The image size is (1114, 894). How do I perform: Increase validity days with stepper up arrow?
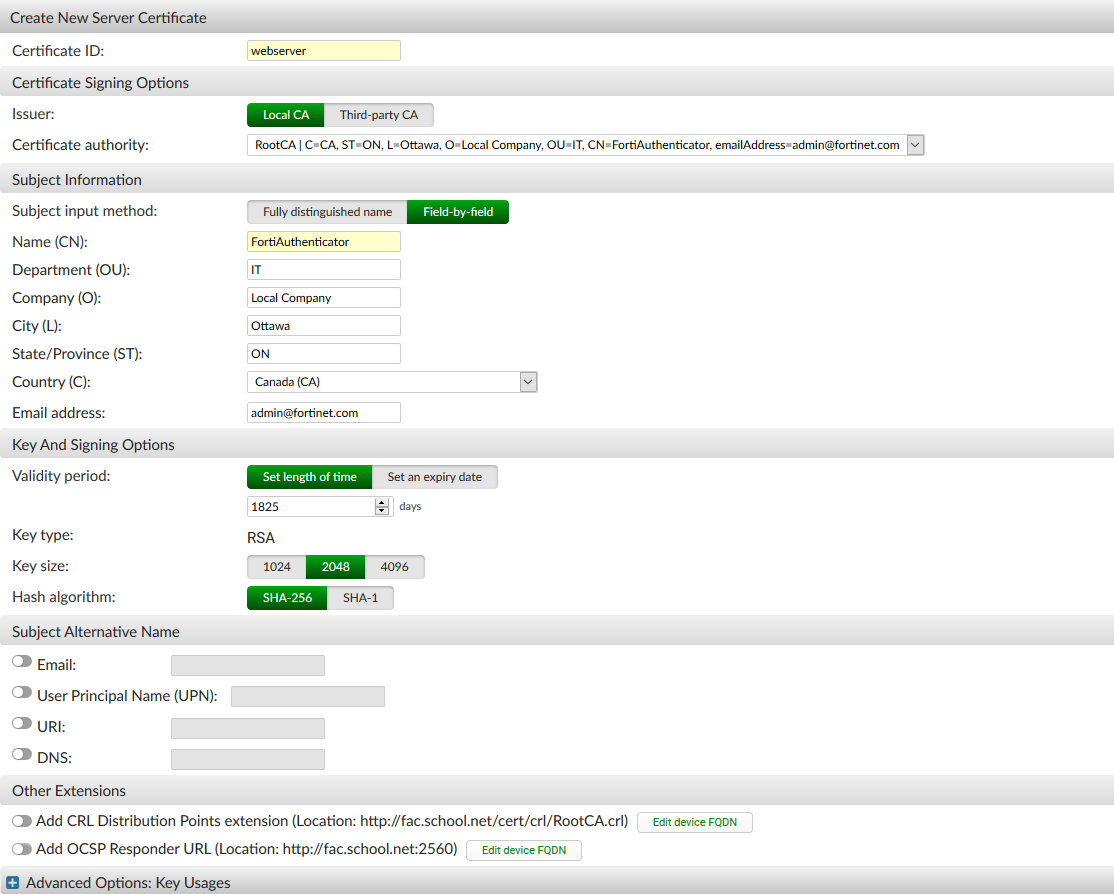(382, 502)
